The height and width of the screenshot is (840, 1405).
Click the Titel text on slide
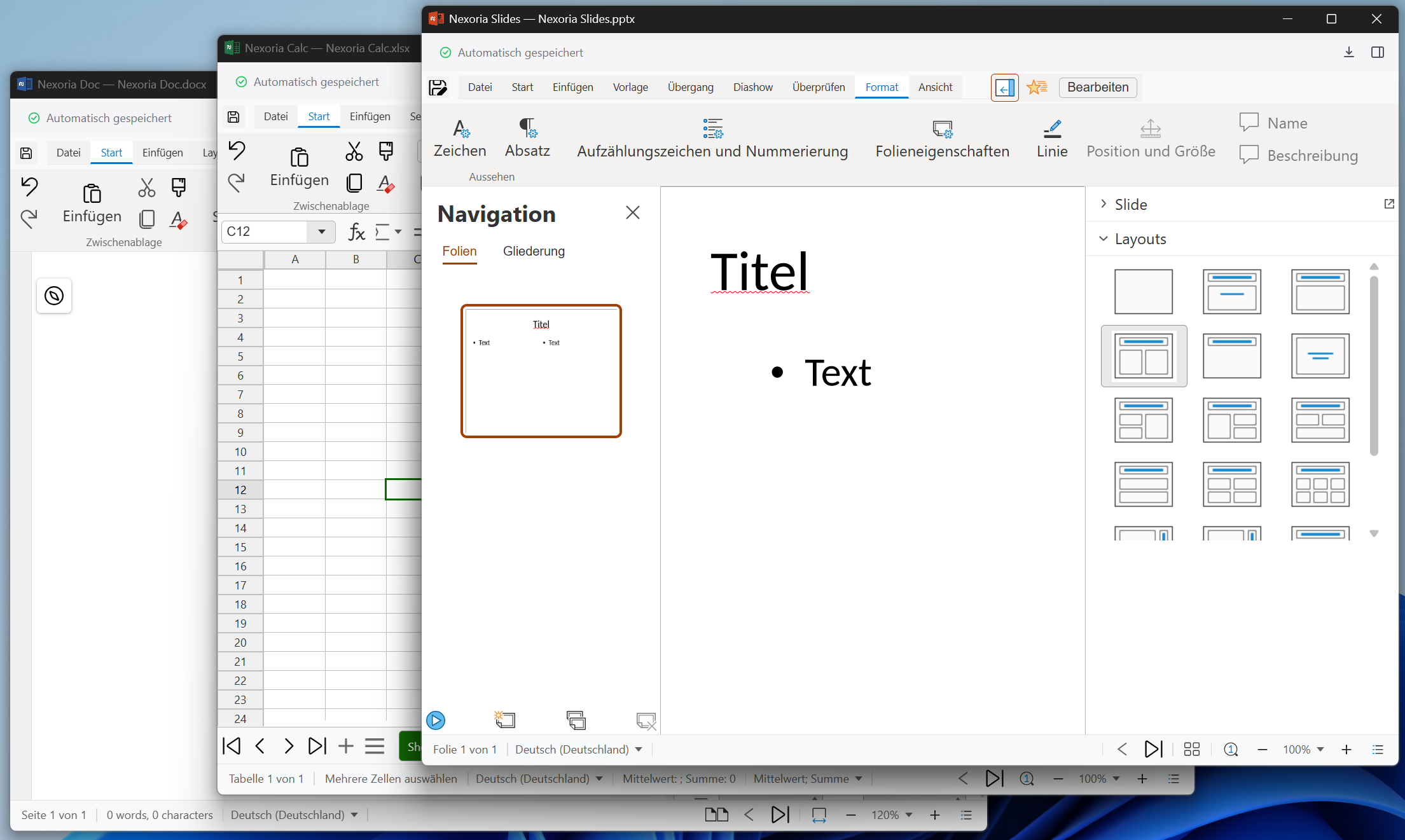(759, 272)
